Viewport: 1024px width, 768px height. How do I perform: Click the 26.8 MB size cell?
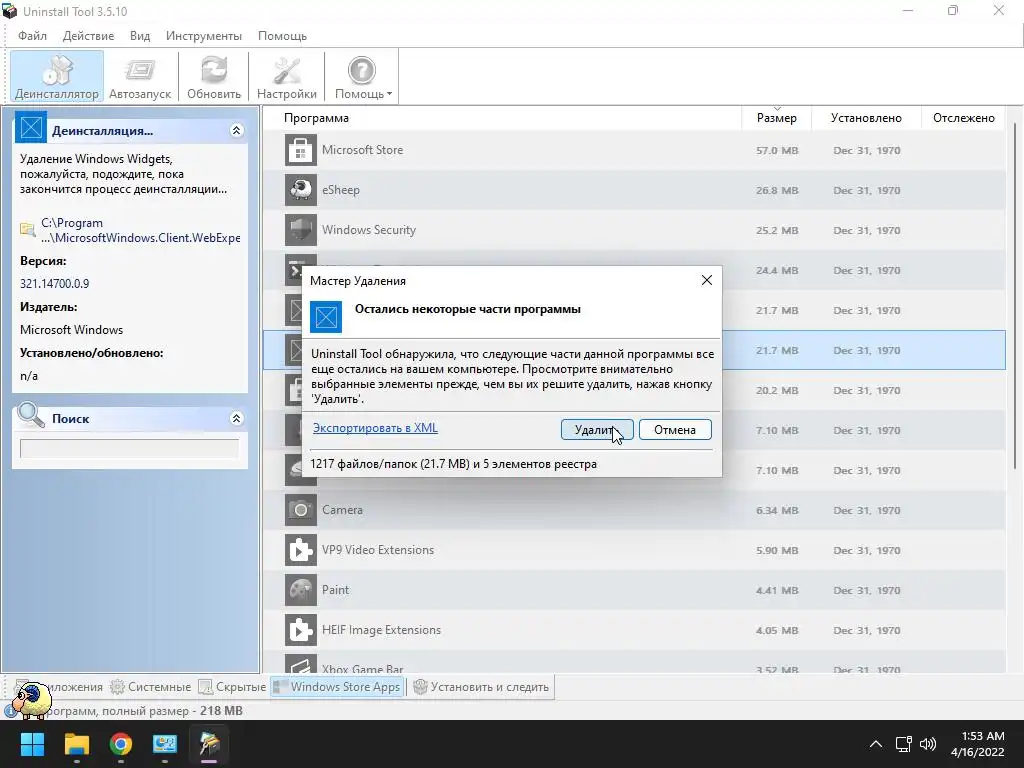[777, 190]
